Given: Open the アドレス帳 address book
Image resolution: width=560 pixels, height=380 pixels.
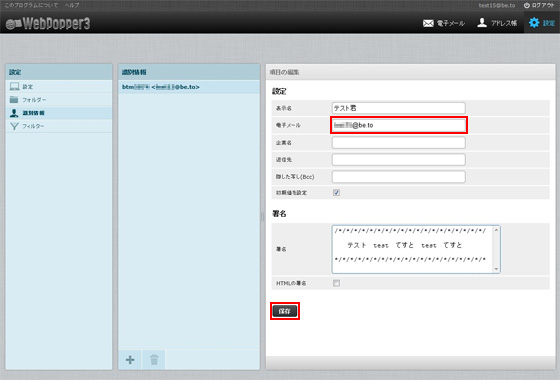Looking at the screenshot, I should [x=497, y=23].
